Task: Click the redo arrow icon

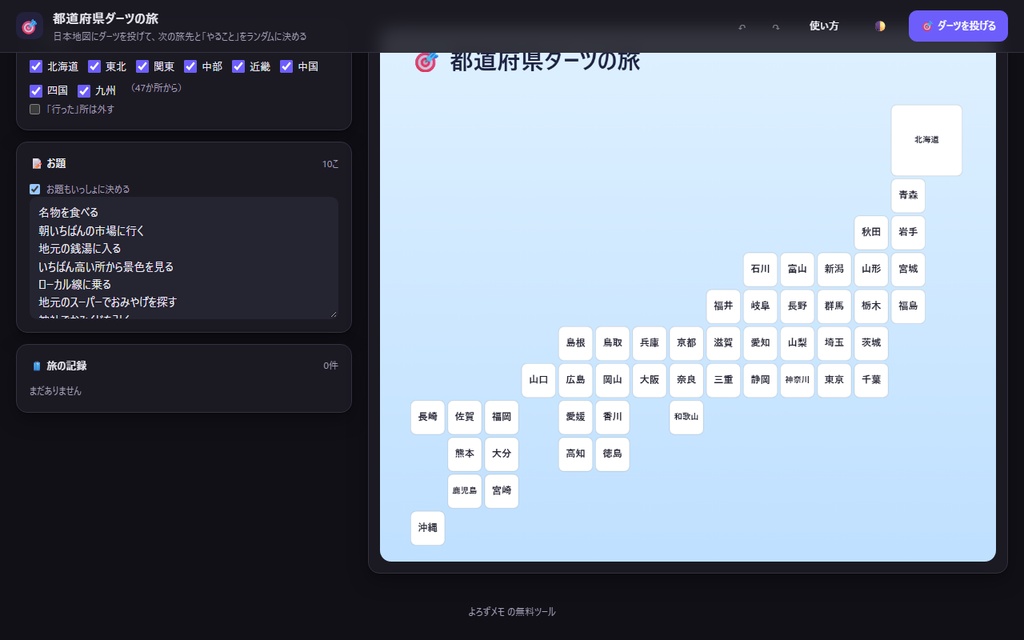Action: [x=776, y=27]
